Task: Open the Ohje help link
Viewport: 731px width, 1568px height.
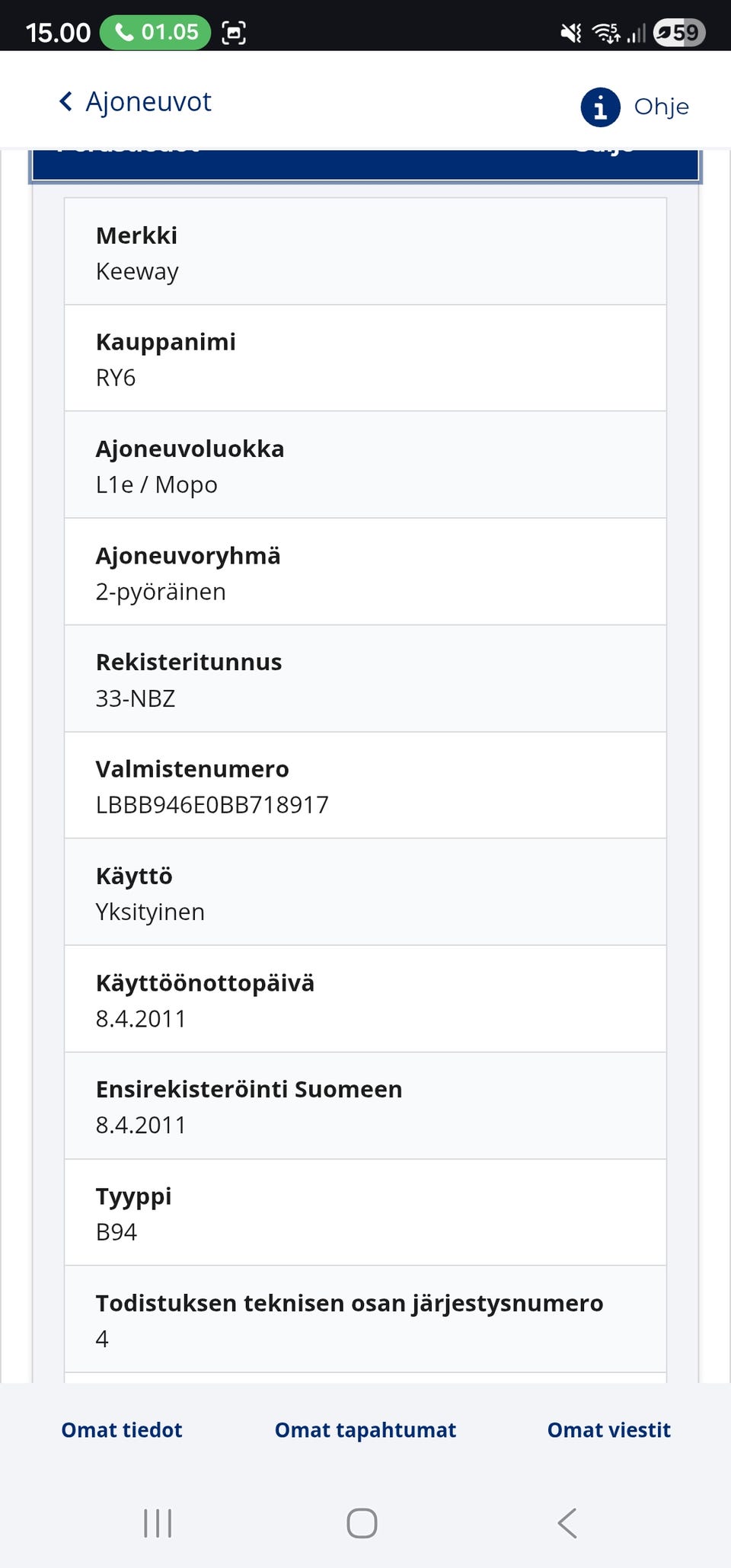Action: tap(659, 107)
